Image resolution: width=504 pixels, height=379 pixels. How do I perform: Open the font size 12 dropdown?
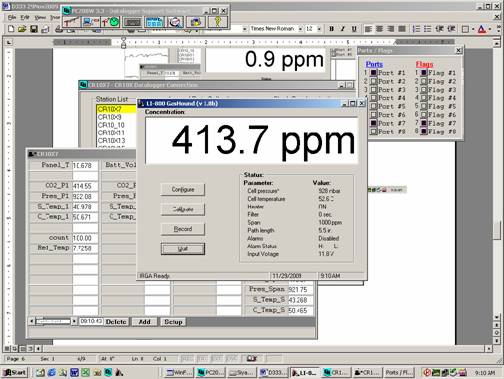[x=319, y=29]
